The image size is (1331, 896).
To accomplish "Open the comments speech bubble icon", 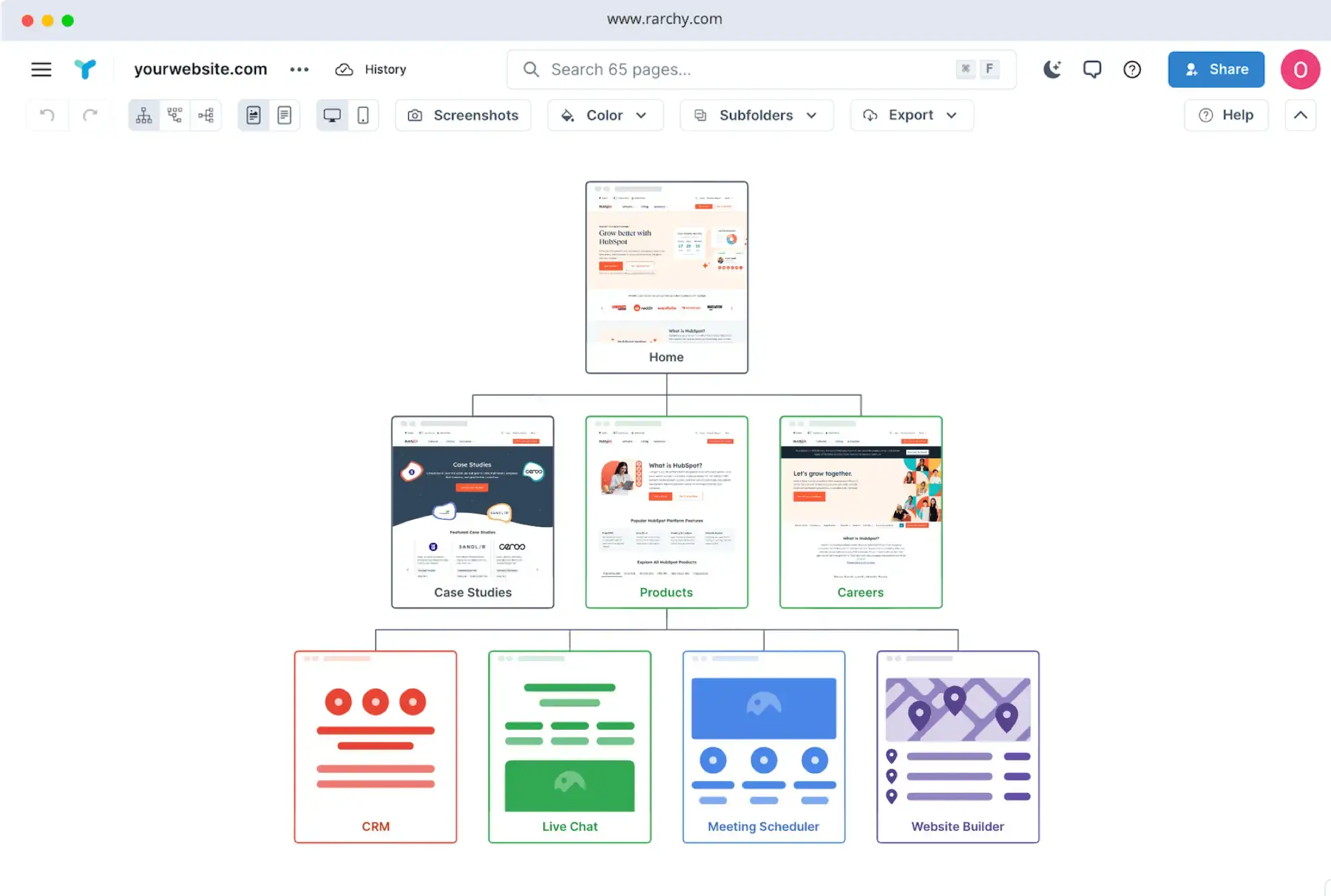I will coord(1092,69).
